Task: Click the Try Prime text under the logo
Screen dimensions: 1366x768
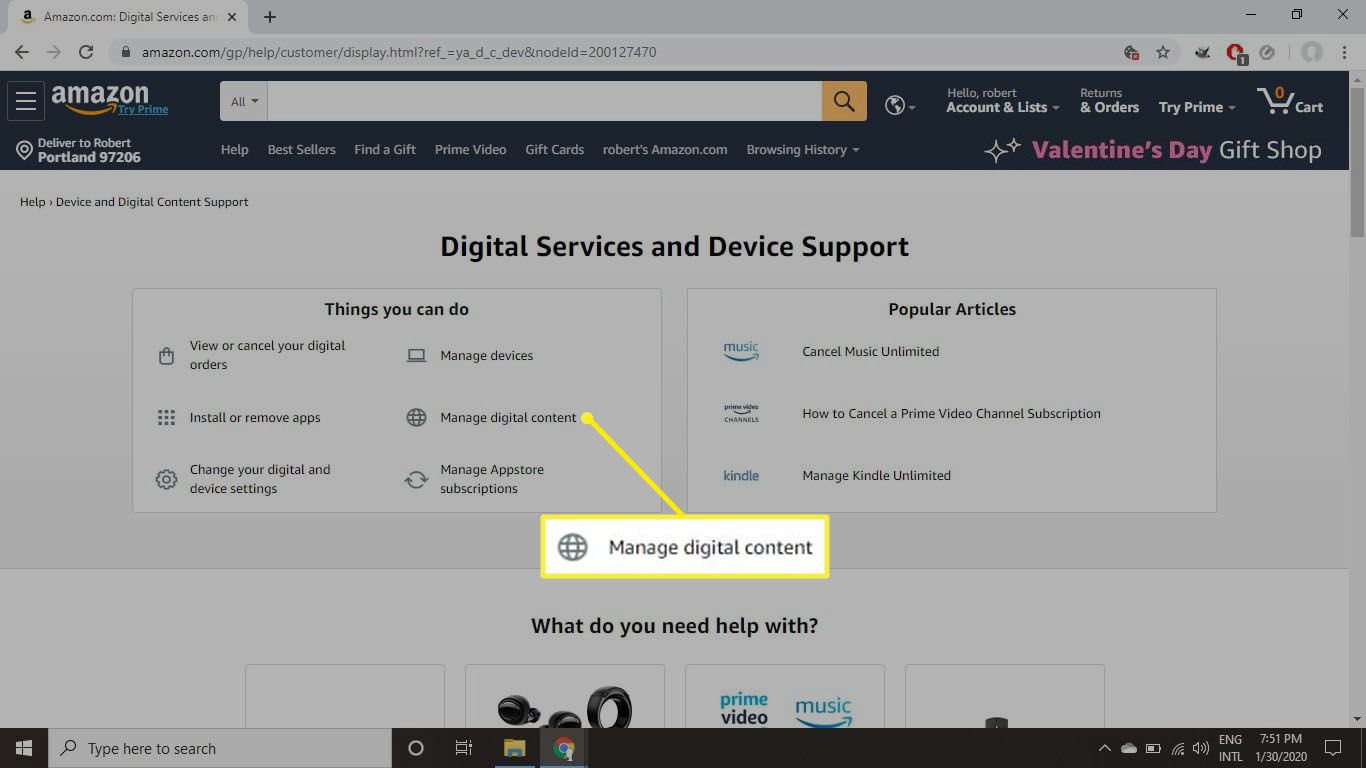Action: point(143,110)
